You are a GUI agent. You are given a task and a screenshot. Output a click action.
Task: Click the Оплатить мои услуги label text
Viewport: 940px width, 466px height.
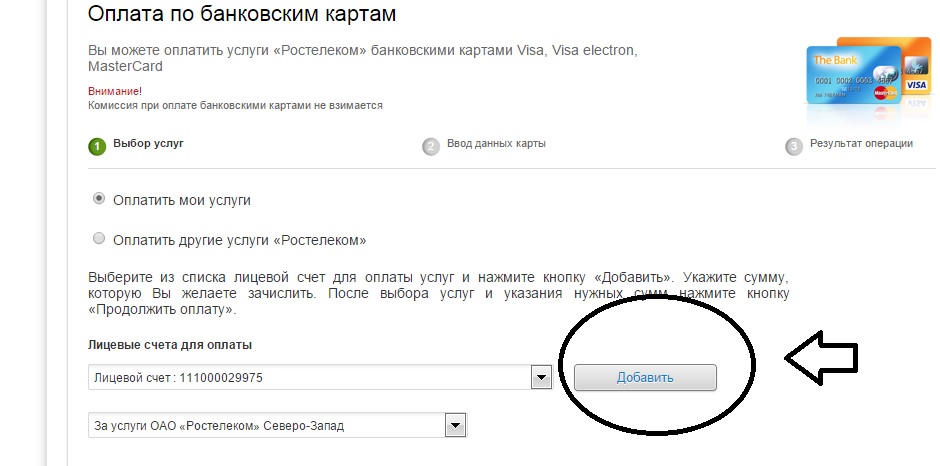tap(182, 200)
